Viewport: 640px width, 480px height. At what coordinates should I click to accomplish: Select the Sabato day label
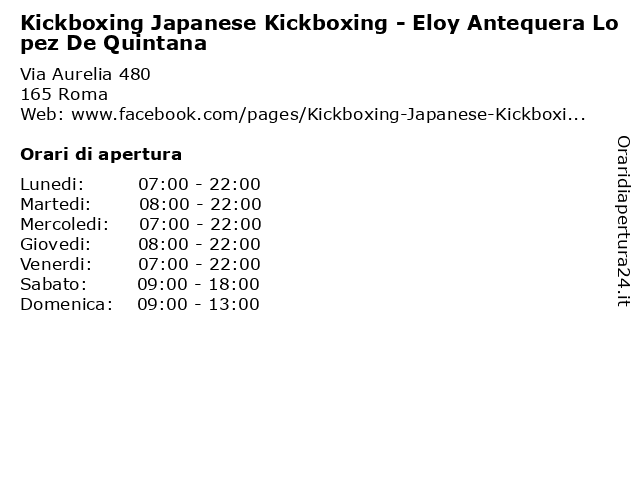[x=53, y=284]
